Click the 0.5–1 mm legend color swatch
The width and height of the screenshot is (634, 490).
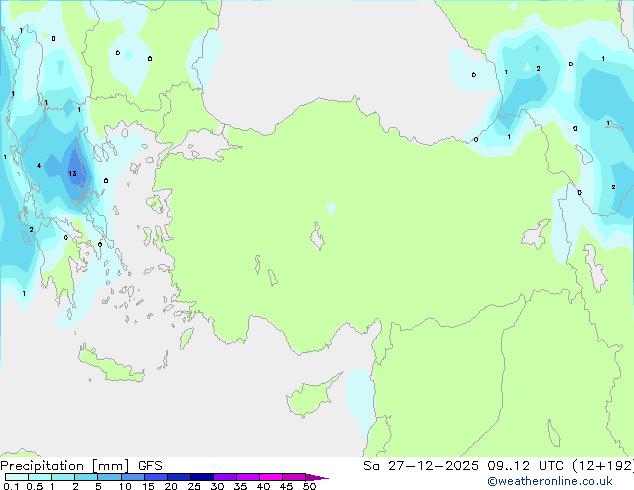(40, 477)
